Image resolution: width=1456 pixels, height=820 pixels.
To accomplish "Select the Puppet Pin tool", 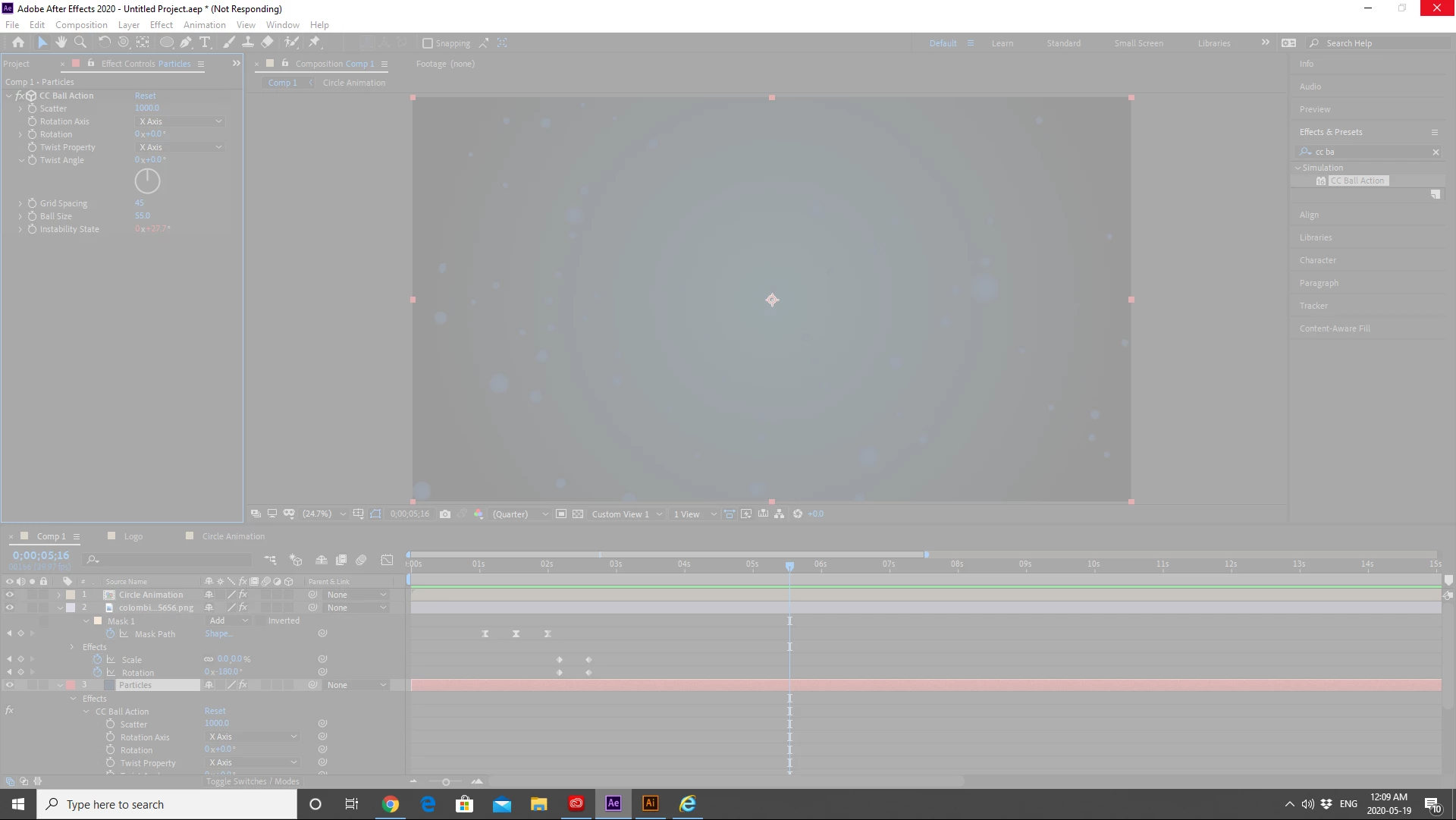I will click(x=315, y=42).
